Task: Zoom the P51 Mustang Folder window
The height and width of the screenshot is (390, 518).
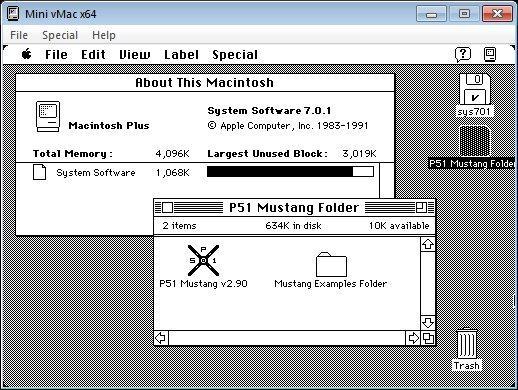Action: pyautogui.click(x=421, y=208)
